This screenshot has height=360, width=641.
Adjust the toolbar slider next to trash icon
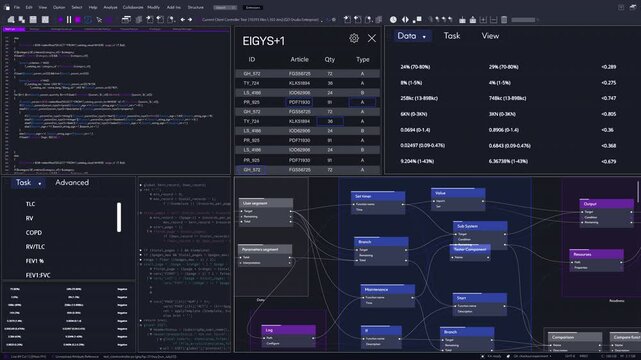point(523,20)
